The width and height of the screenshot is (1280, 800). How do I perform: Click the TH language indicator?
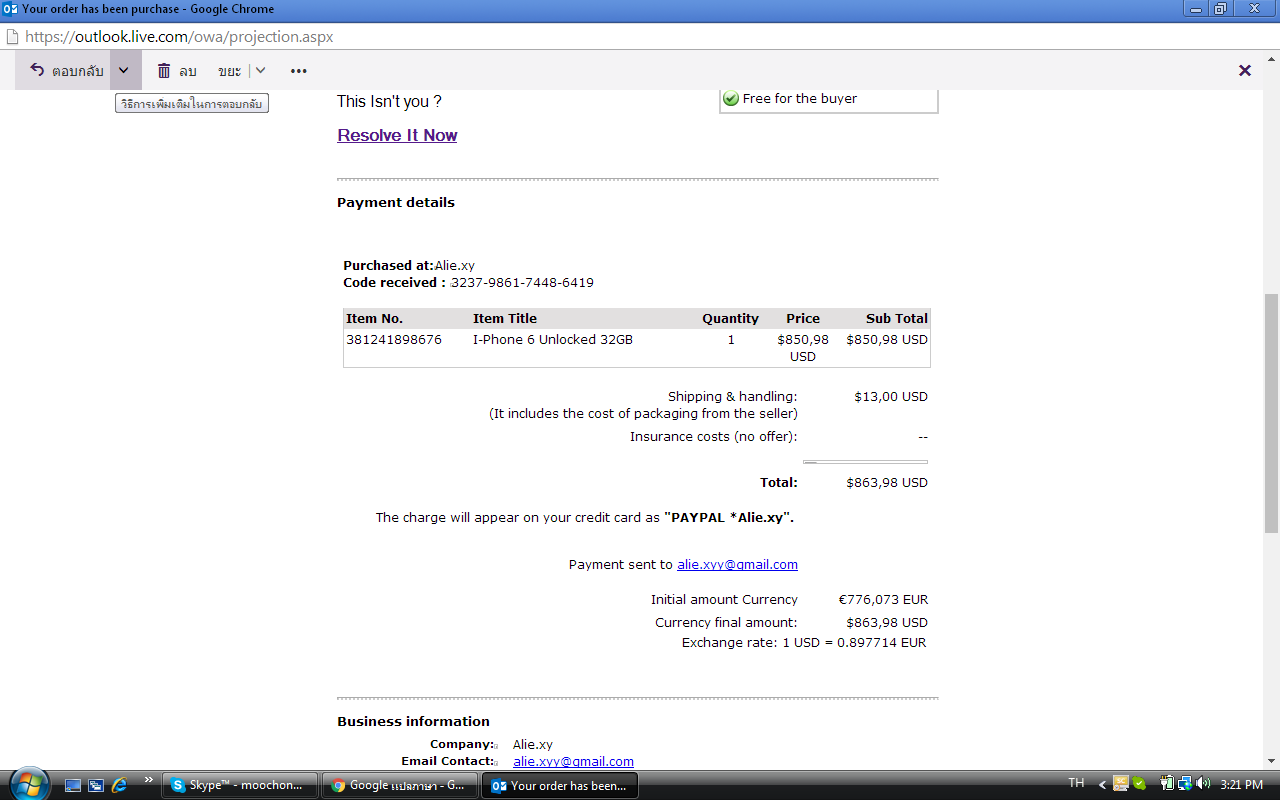click(1076, 784)
